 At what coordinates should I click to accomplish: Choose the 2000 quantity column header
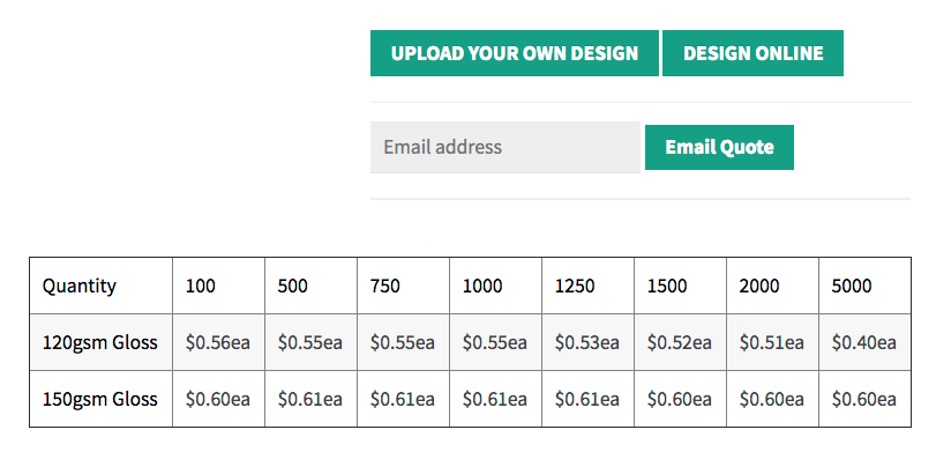(759, 286)
